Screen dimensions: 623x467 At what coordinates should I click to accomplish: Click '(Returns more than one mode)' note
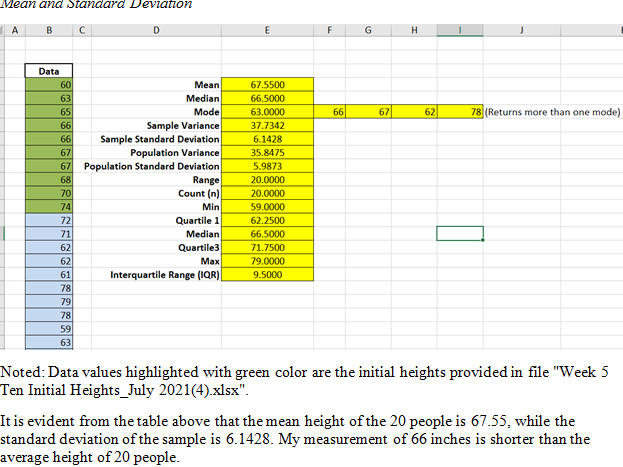pyautogui.click(x=552, y=112)
